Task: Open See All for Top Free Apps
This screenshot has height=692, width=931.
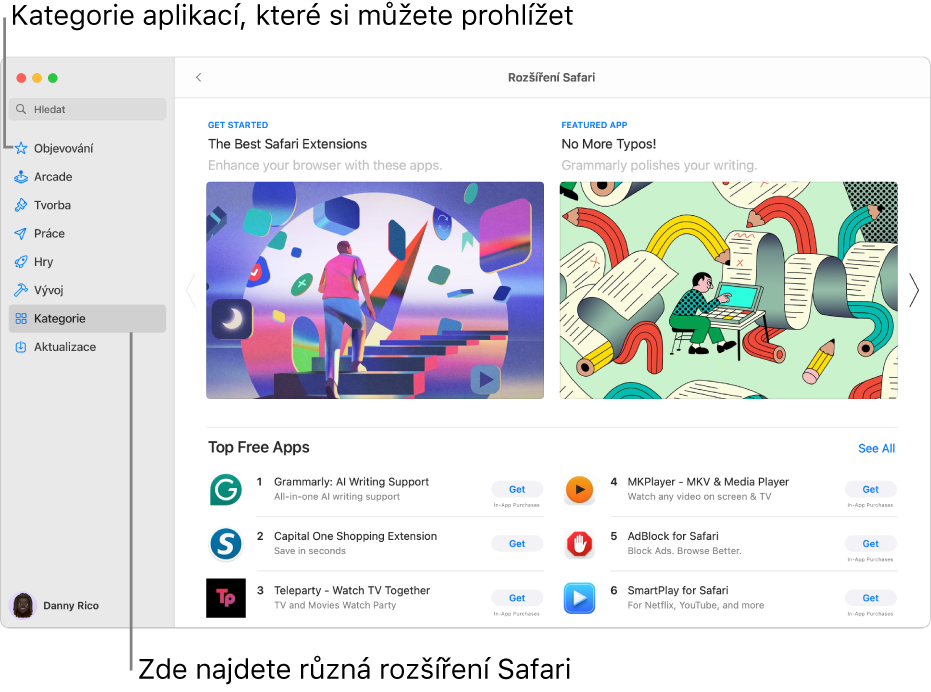Action: pyautogui.click(x=876, y=448)
